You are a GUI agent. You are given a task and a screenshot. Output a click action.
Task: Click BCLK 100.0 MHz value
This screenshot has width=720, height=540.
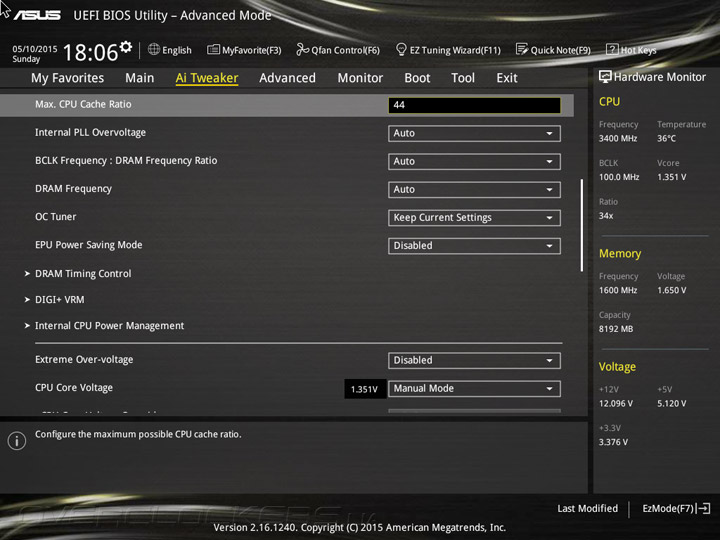tap(619, 177)
